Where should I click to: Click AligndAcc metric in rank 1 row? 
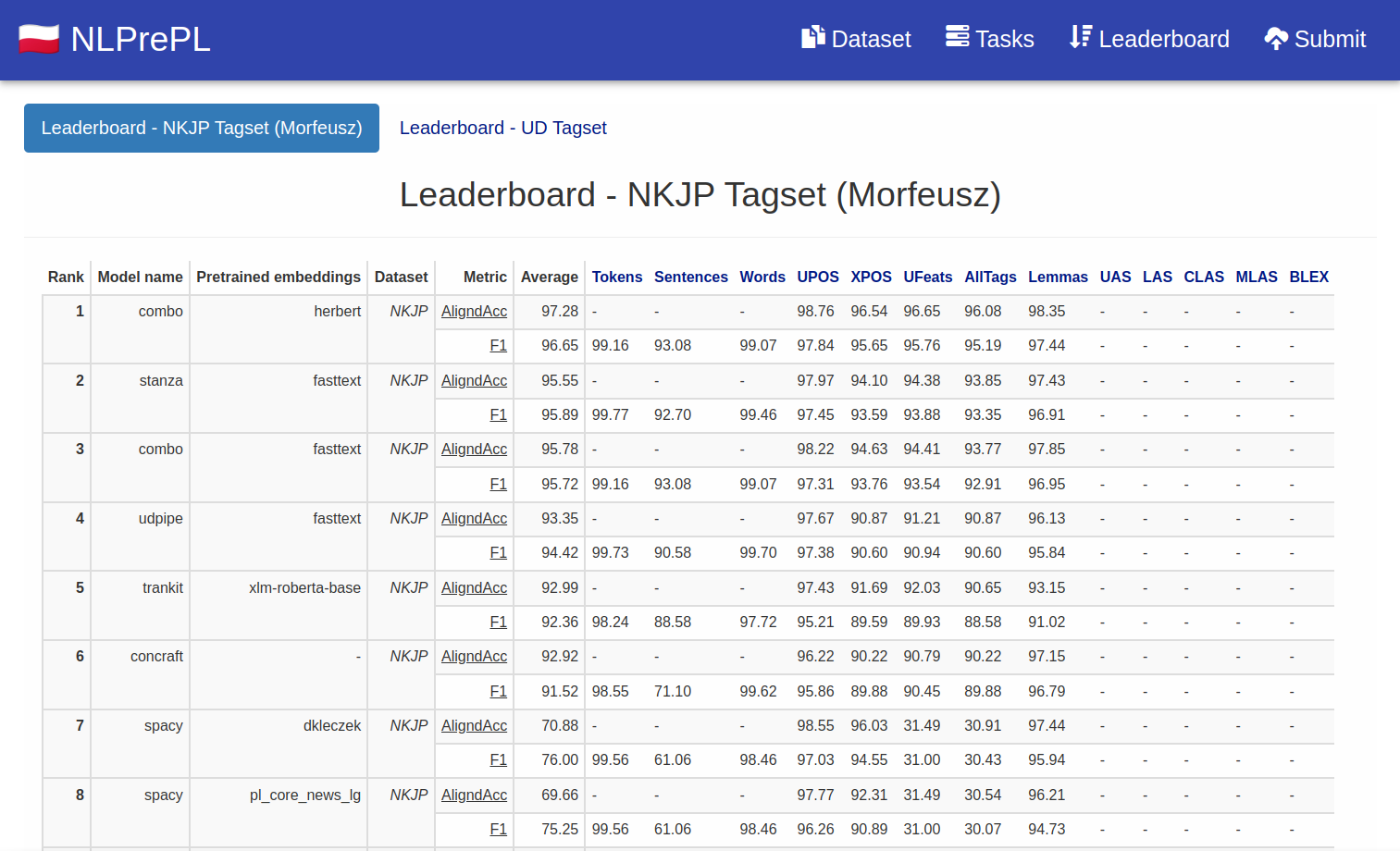(x=474, y=312)
